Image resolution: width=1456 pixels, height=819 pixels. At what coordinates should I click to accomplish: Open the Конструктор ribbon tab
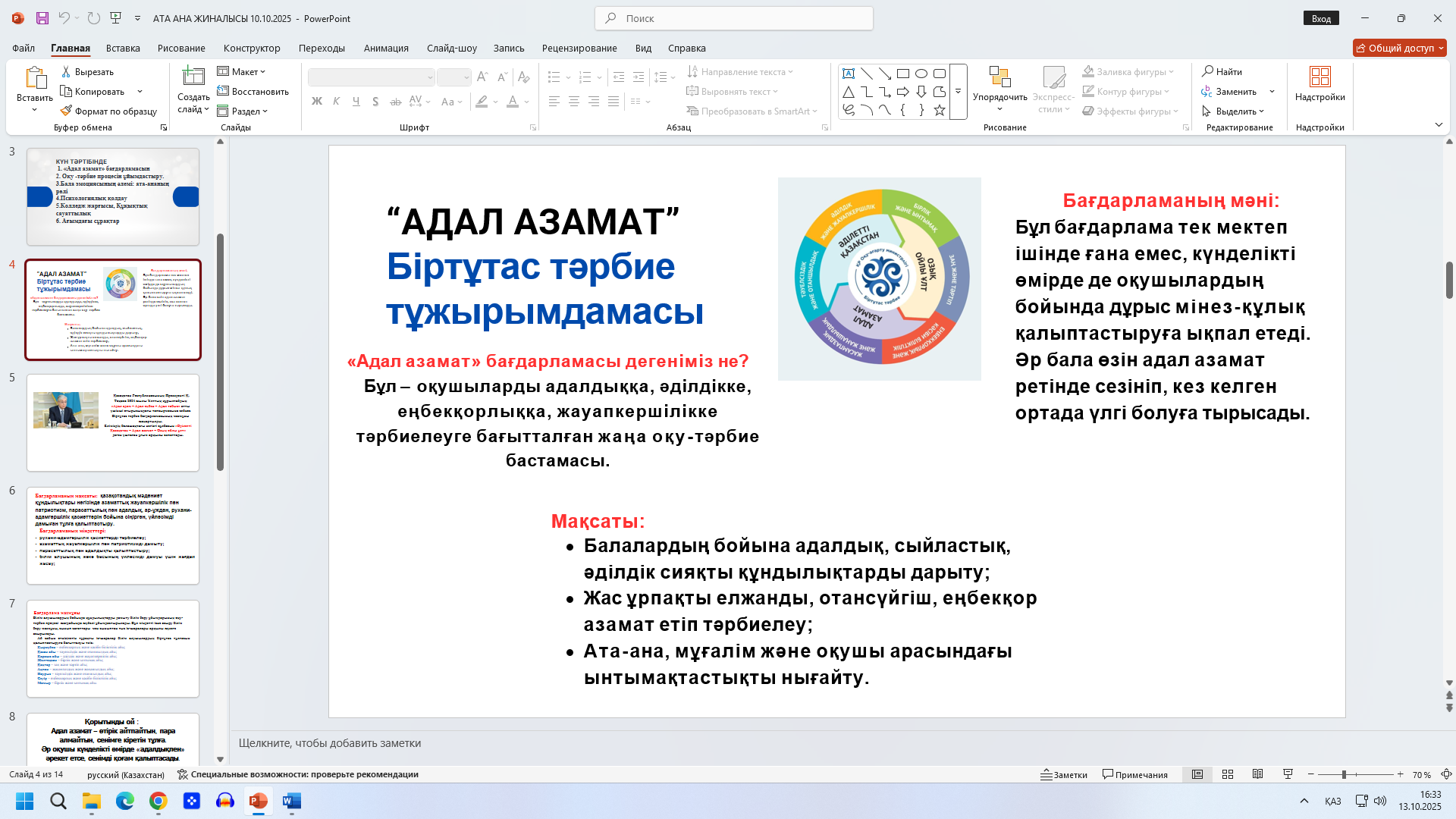click(252, 48)
